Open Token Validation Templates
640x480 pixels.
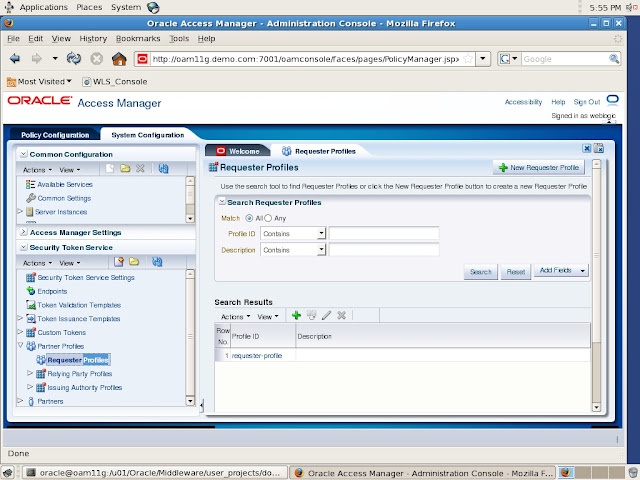point(79,305)
